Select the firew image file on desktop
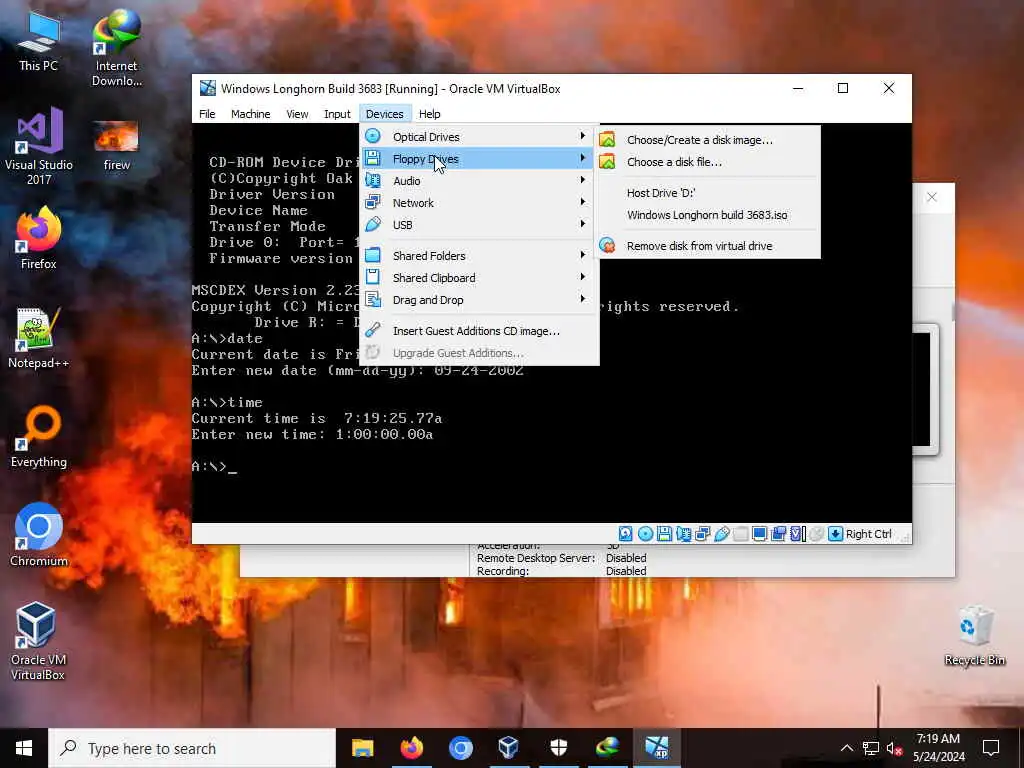Viewport: 1024px width, 768px height. pos(116,146)
